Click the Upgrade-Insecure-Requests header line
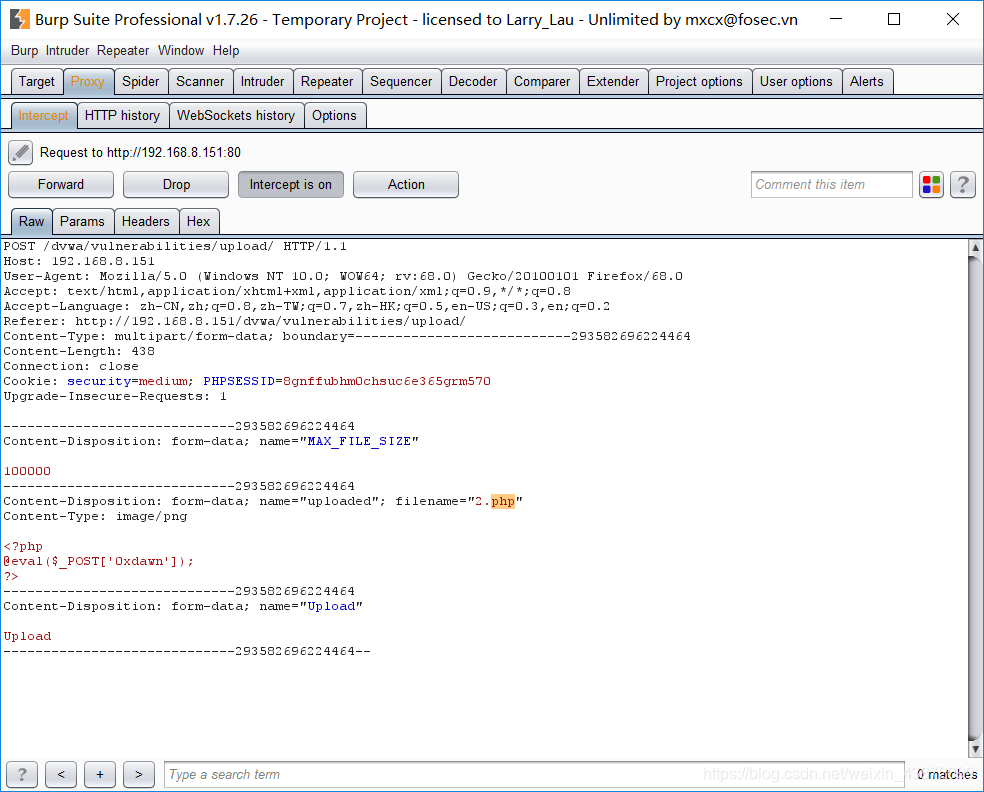This screenshot has width=984, height=792. pyautogui.click(x=115, y=397)
